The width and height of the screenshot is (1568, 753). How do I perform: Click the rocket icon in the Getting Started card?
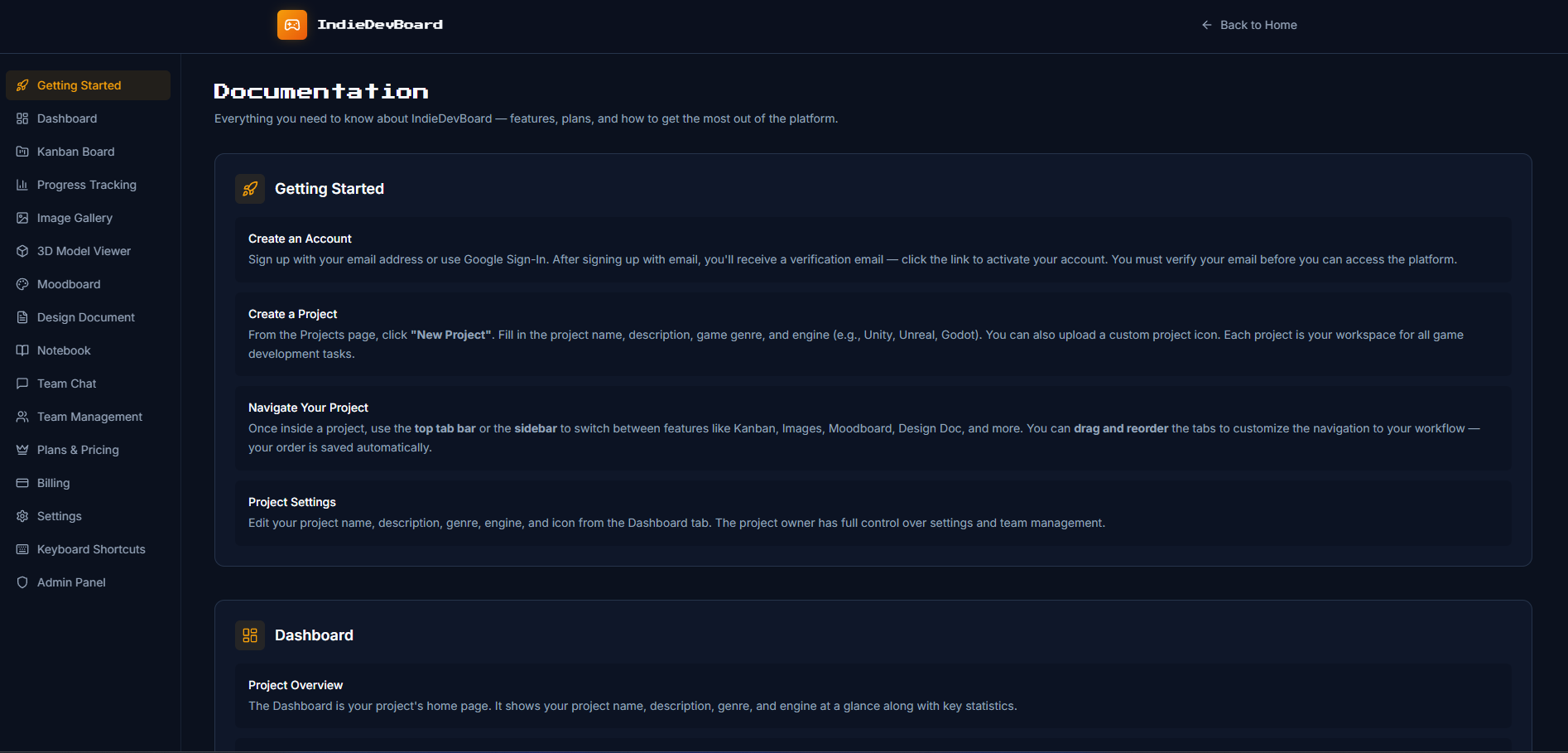pos(249,189)
